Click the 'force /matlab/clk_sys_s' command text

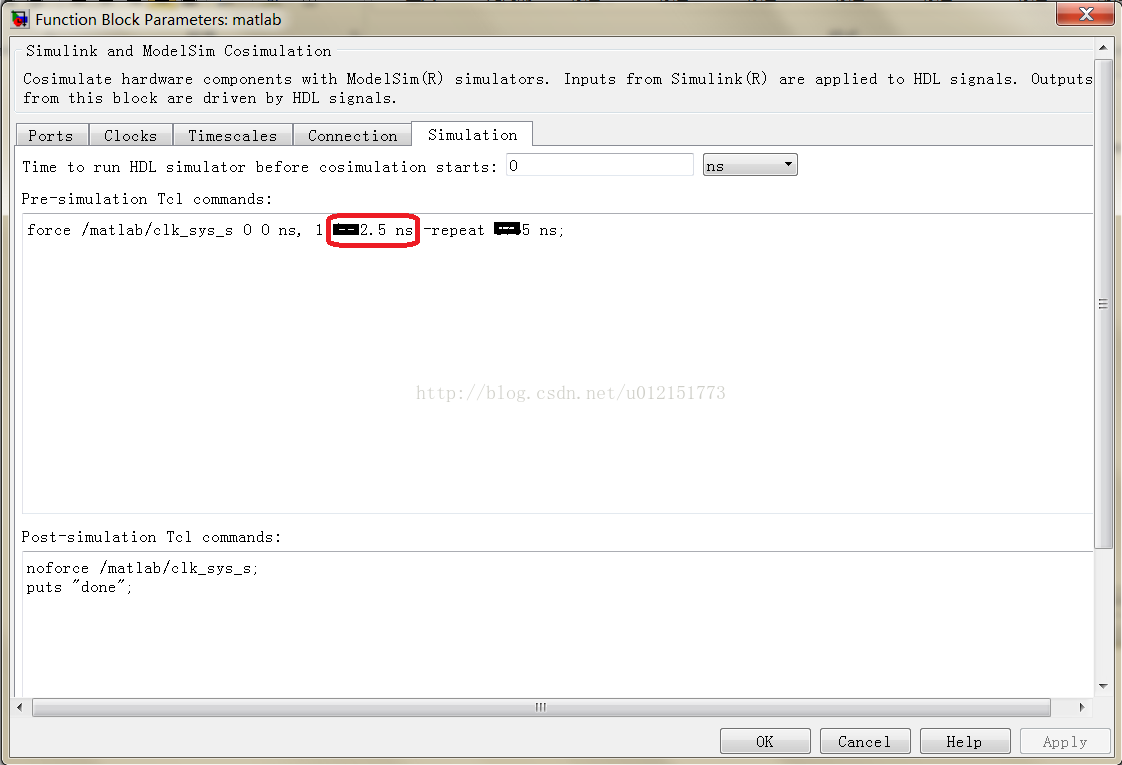[130, 230]
